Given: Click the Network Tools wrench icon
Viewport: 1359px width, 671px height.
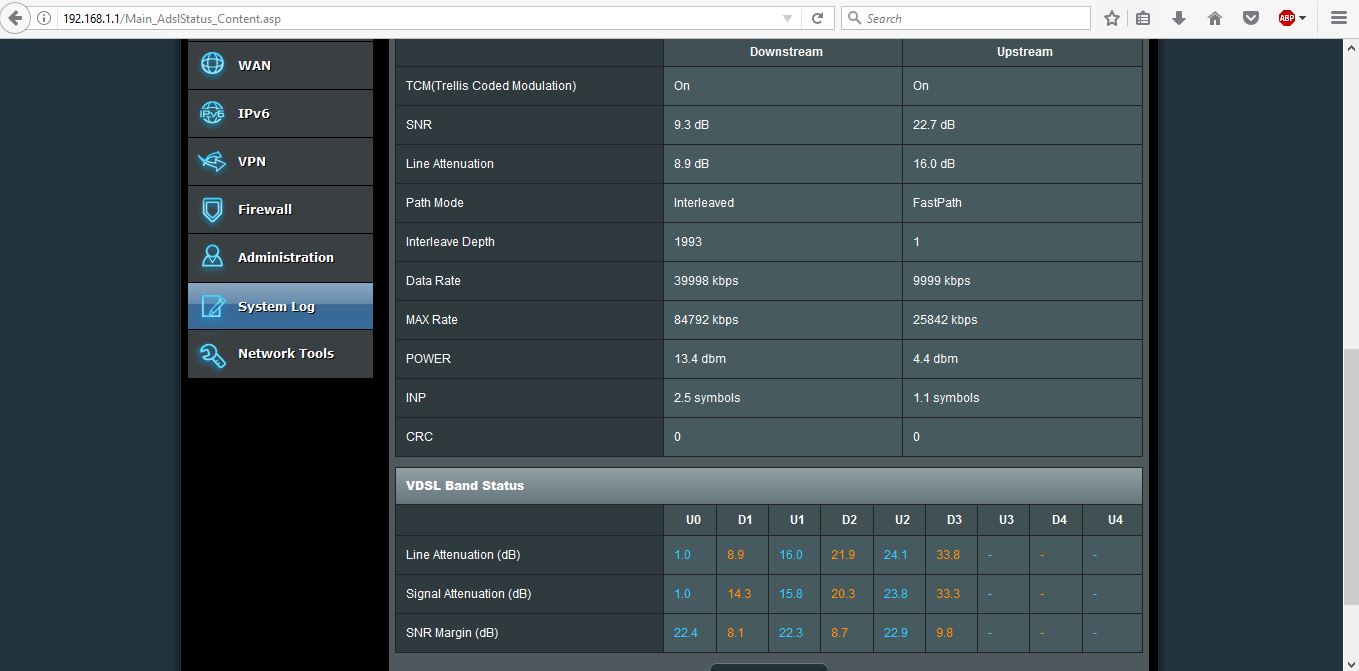Looking at the screenshot, I should click(x=212, y=354).
